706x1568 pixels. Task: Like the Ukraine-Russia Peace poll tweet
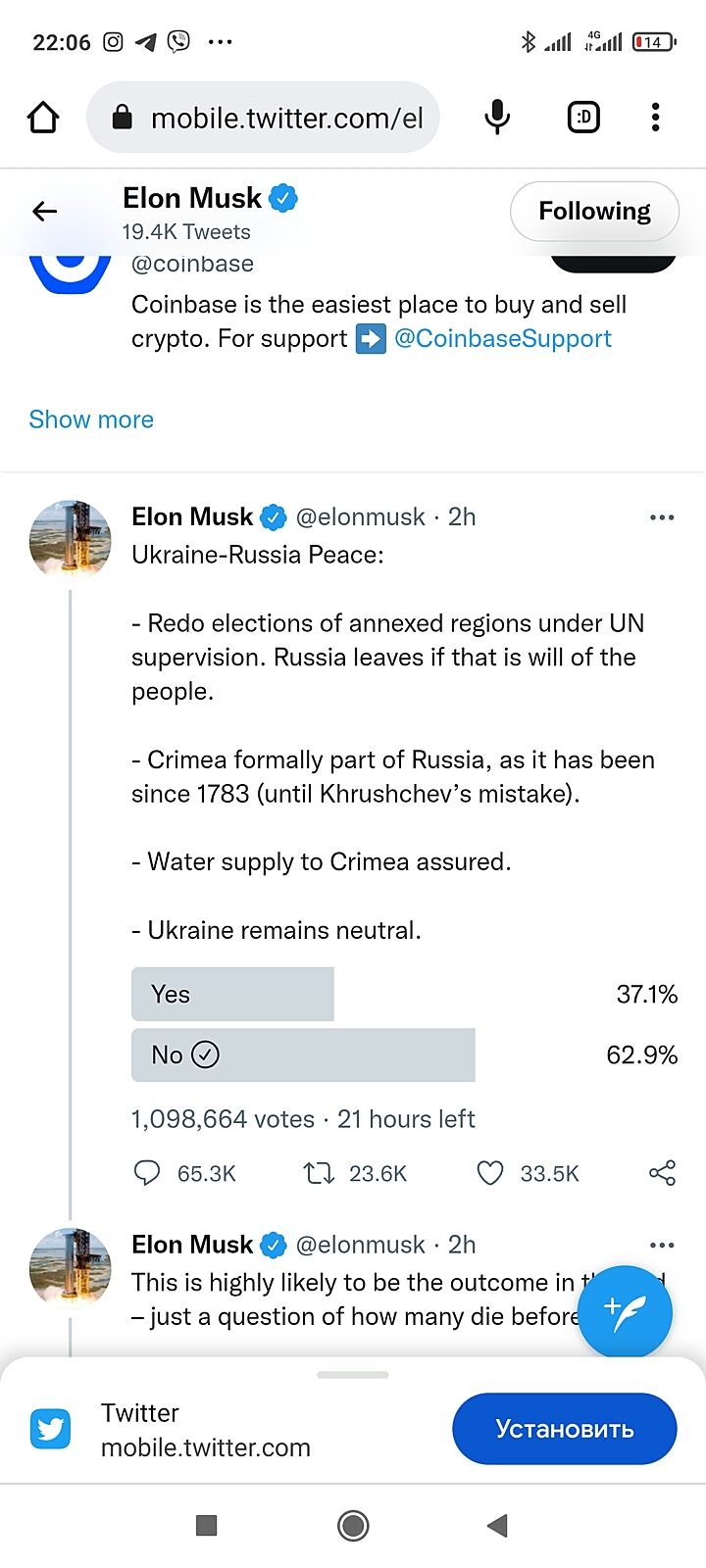click(x=489, y=1173)
